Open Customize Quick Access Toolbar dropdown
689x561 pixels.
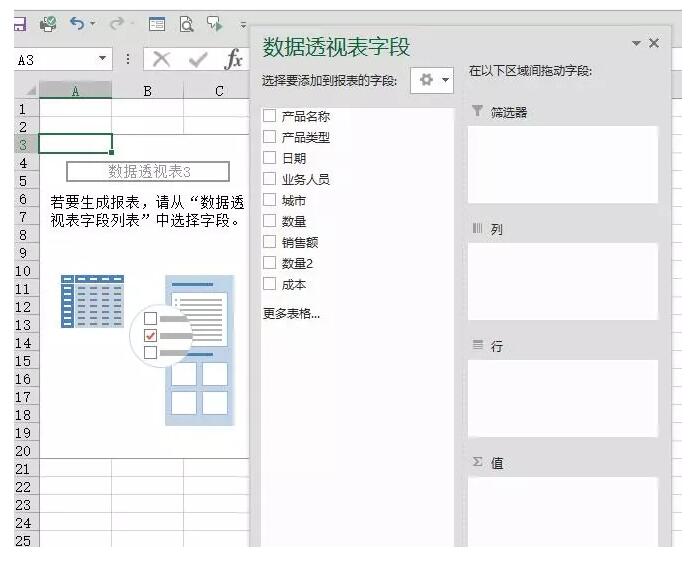(243, 25)
